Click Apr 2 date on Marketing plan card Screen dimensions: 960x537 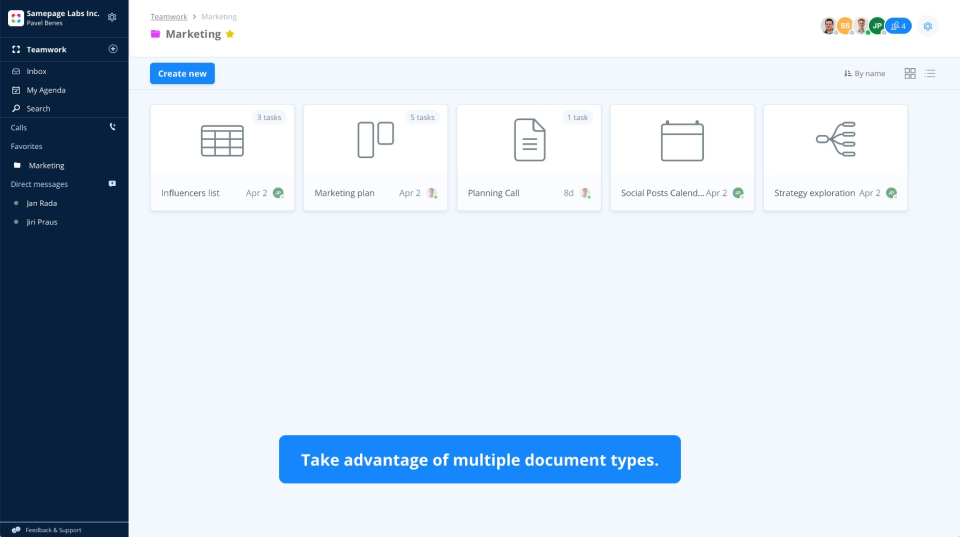point(410,193)
